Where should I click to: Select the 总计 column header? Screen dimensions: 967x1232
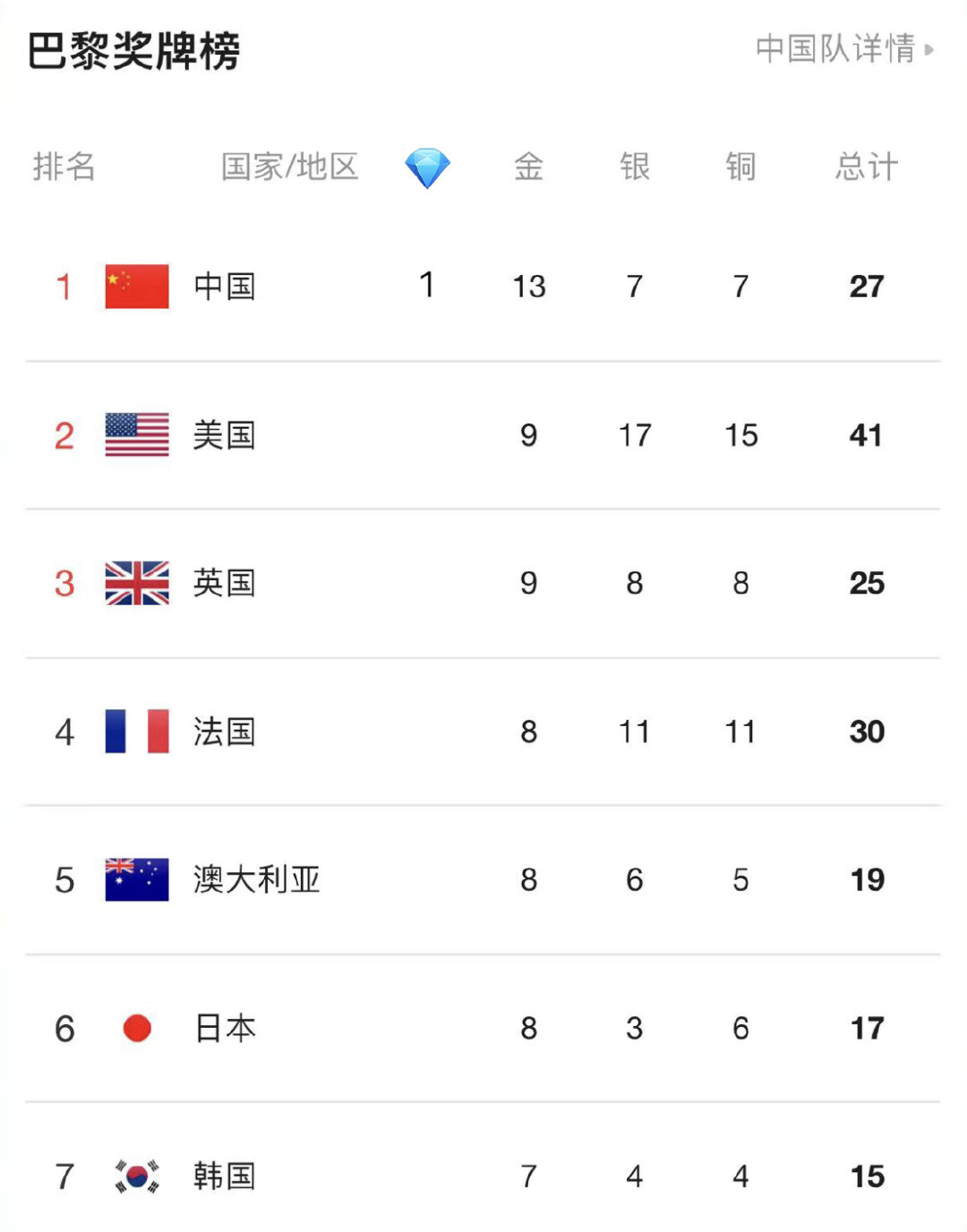pos(867,167)
